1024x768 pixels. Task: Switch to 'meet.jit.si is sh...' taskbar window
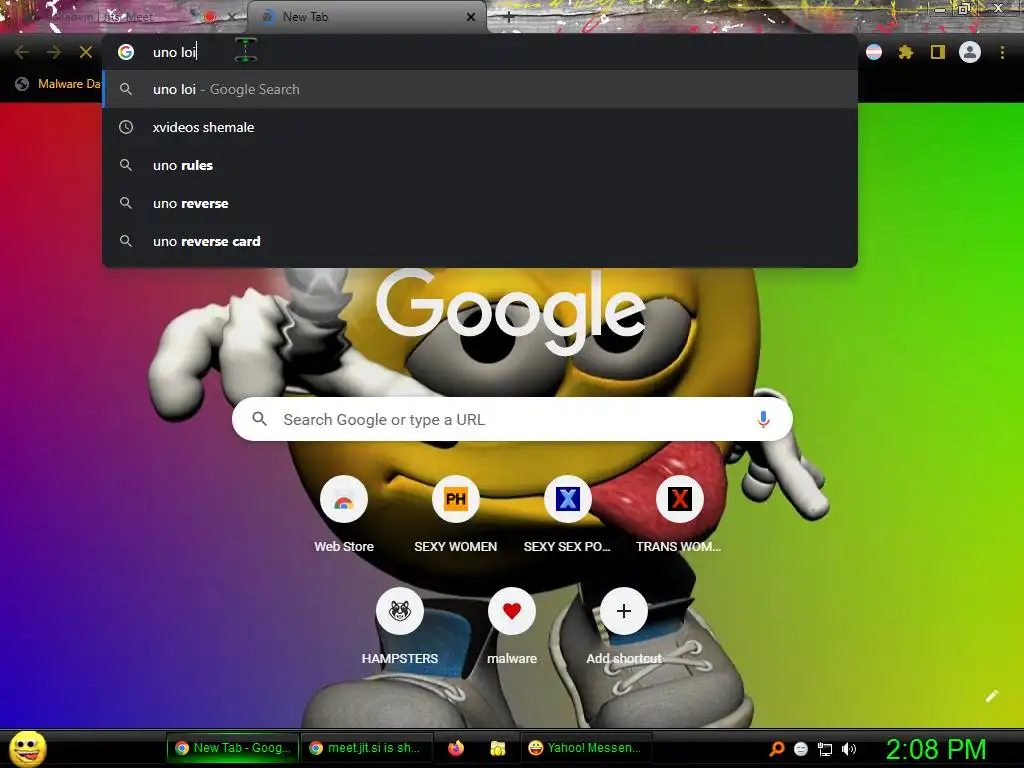(x=368, y=748)
